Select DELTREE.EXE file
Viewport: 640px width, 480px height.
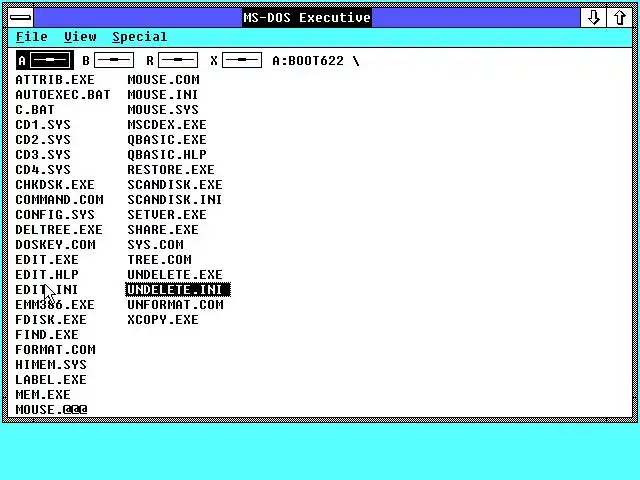59,230
